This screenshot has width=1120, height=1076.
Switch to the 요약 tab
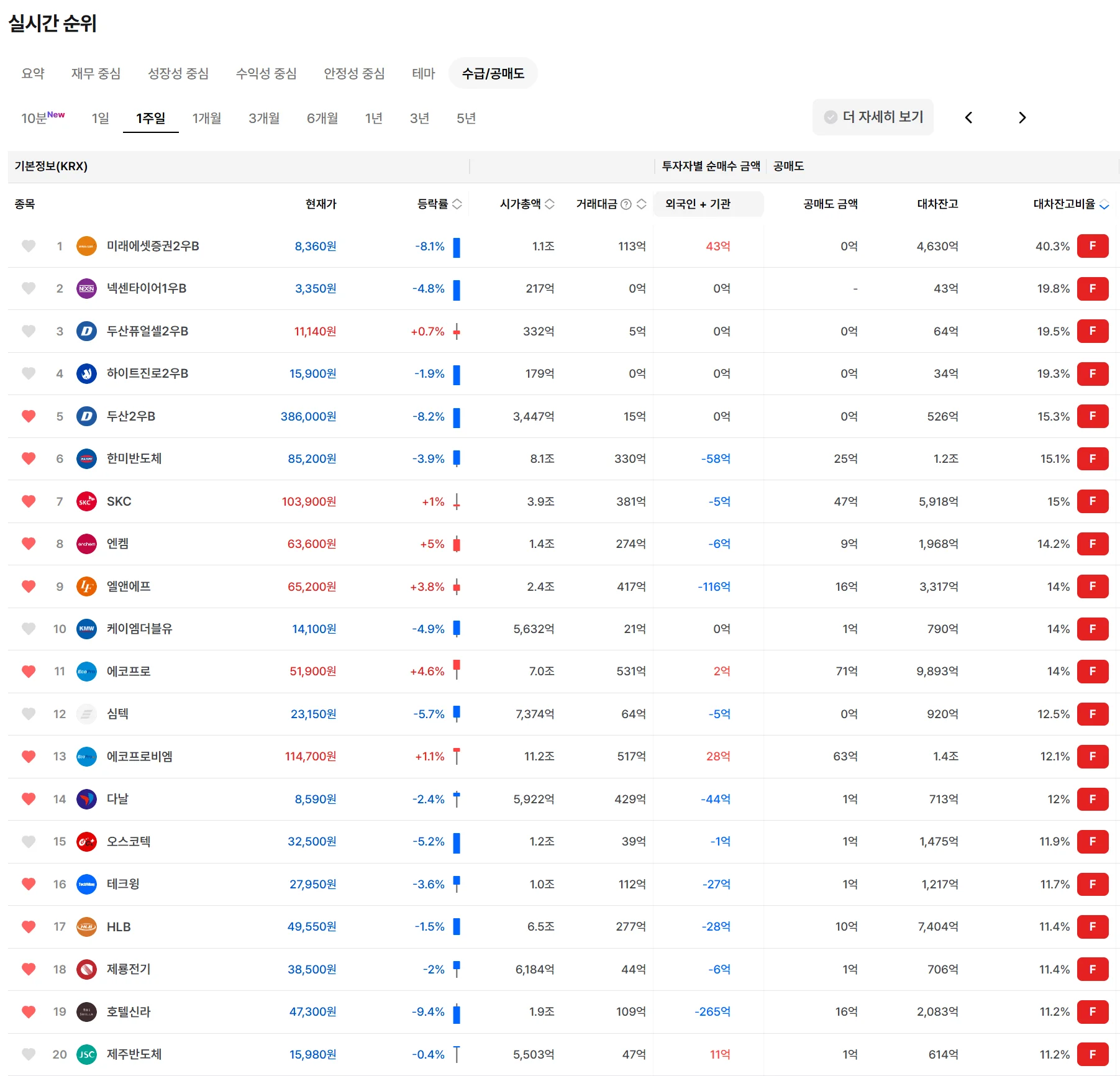pyautogui.click(x=33, y=73)
